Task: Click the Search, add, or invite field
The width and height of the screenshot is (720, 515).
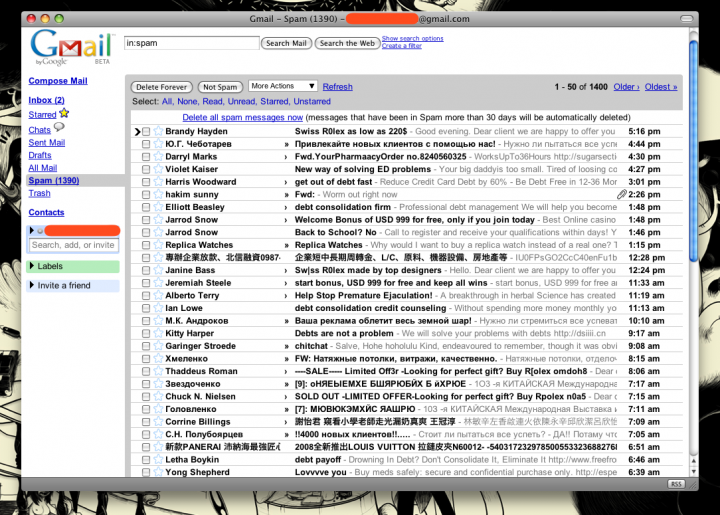Action: (x=73, y=245)
